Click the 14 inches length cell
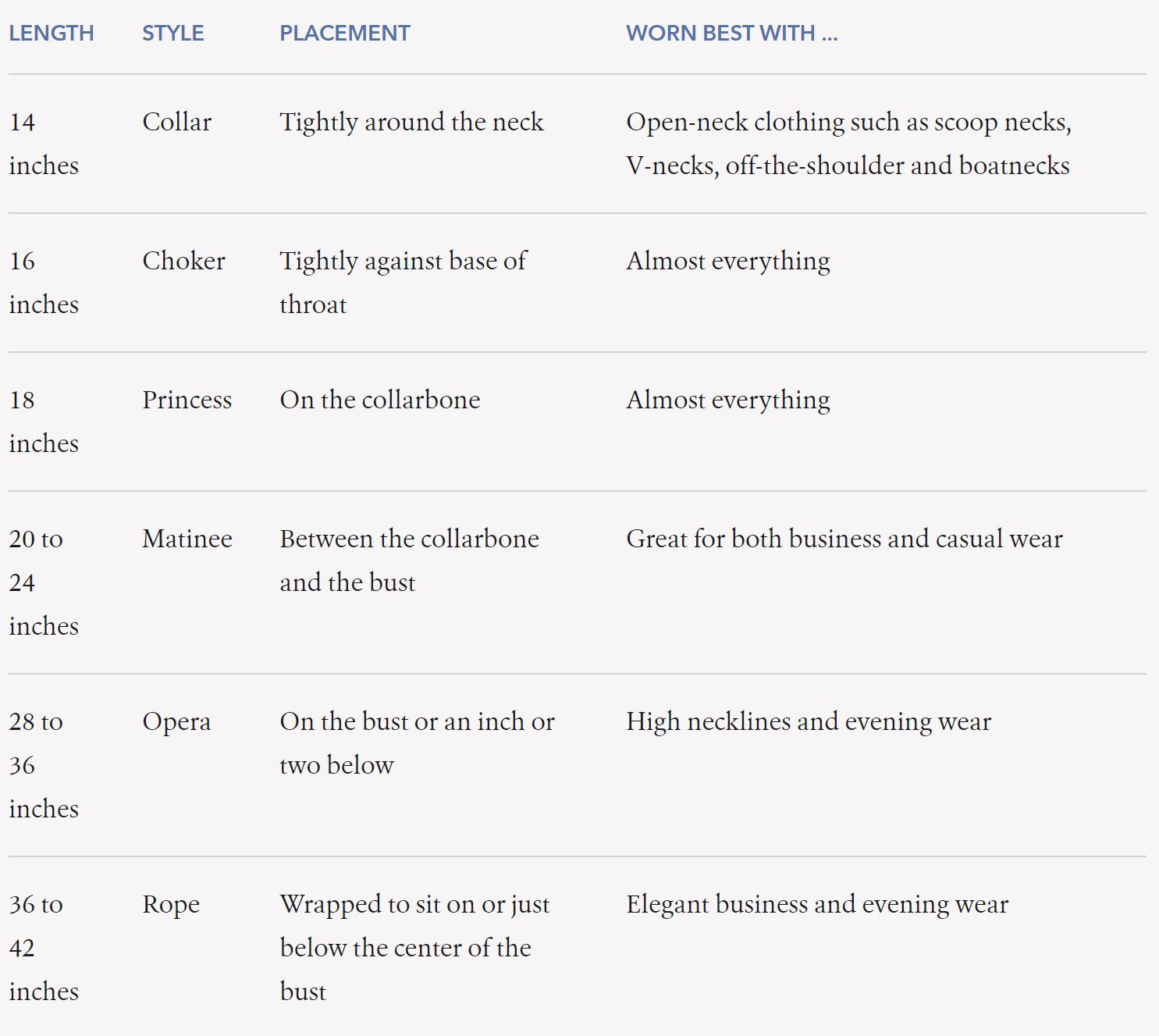Viewport: 1159px width, 1036px height. [44, 144]
